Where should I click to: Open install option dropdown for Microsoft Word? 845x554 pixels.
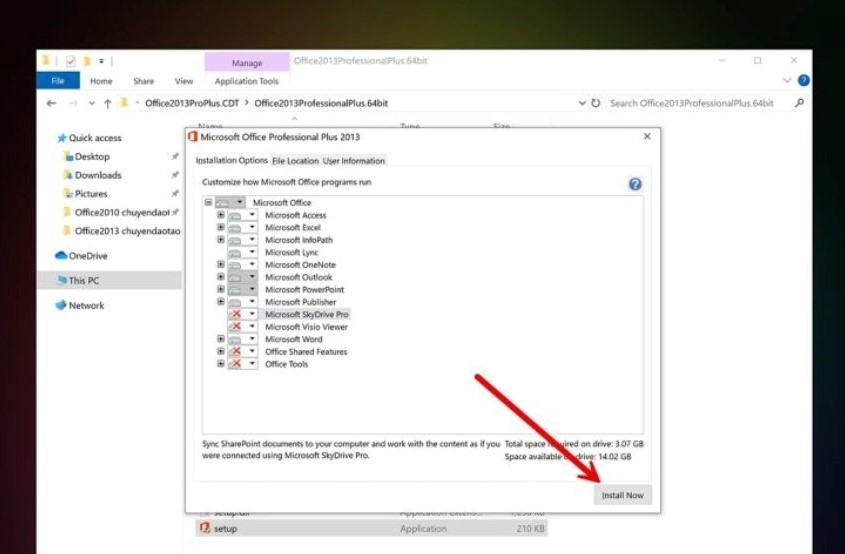point(242,338)
